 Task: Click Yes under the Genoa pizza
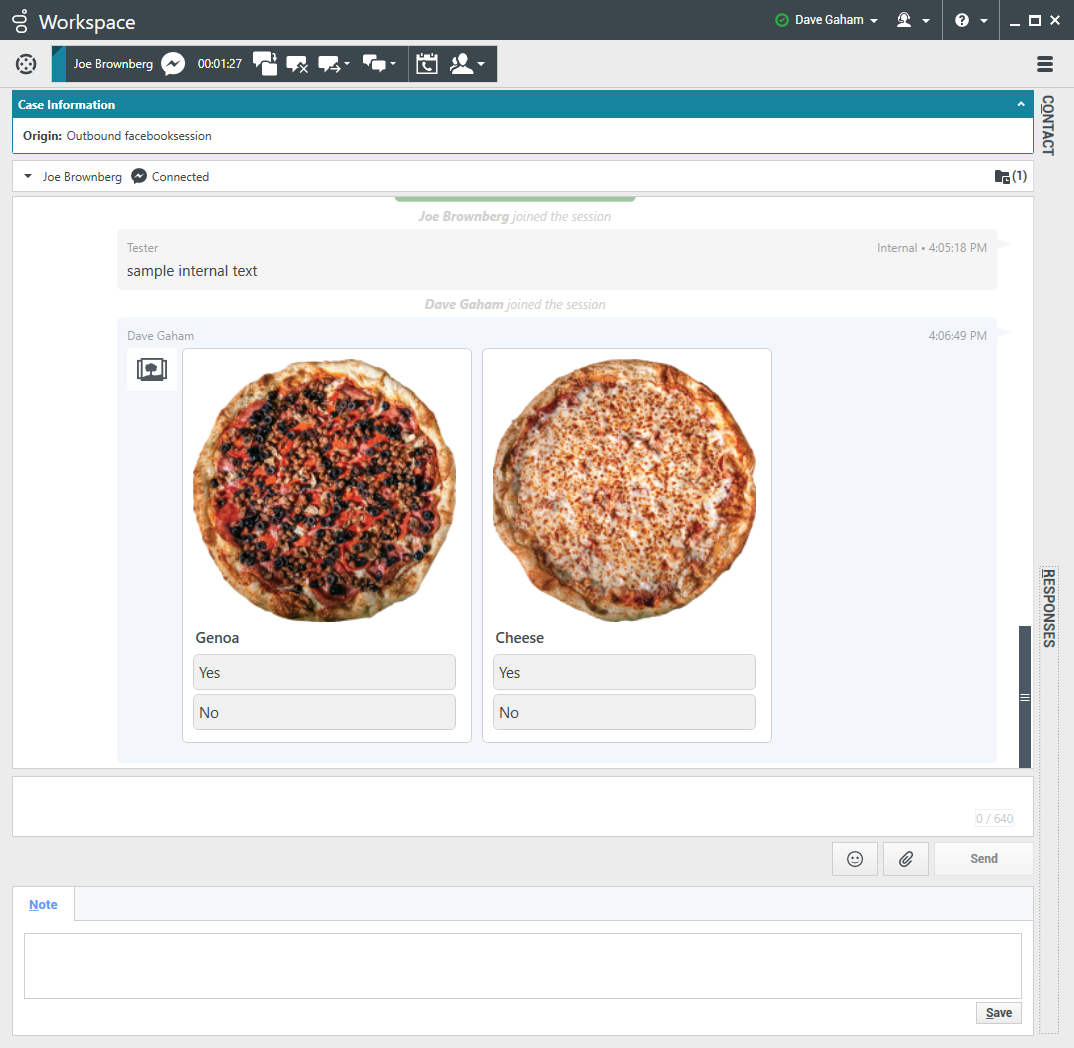click(324, 672)
